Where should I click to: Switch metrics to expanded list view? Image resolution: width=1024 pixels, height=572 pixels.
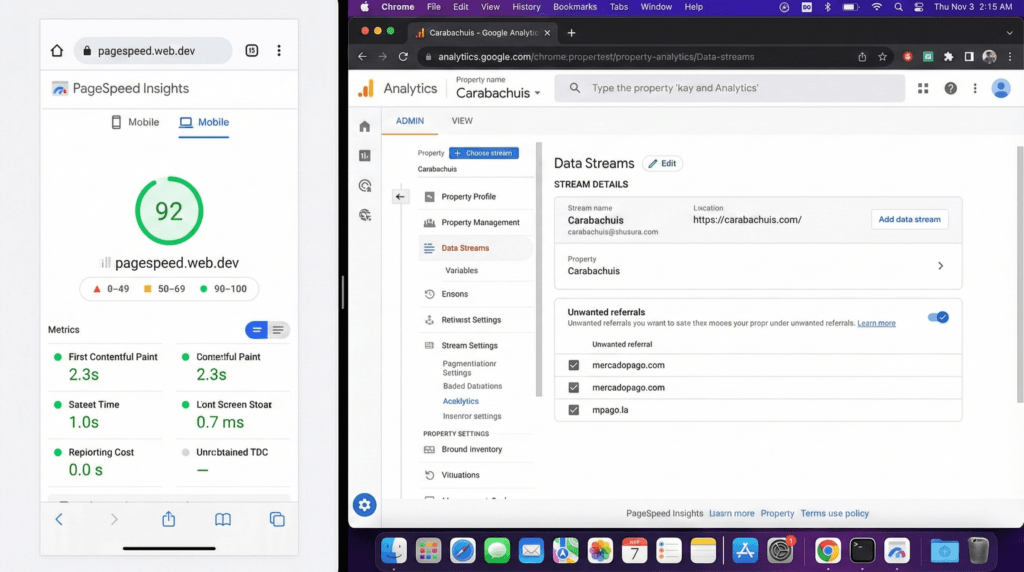[278, 330]
